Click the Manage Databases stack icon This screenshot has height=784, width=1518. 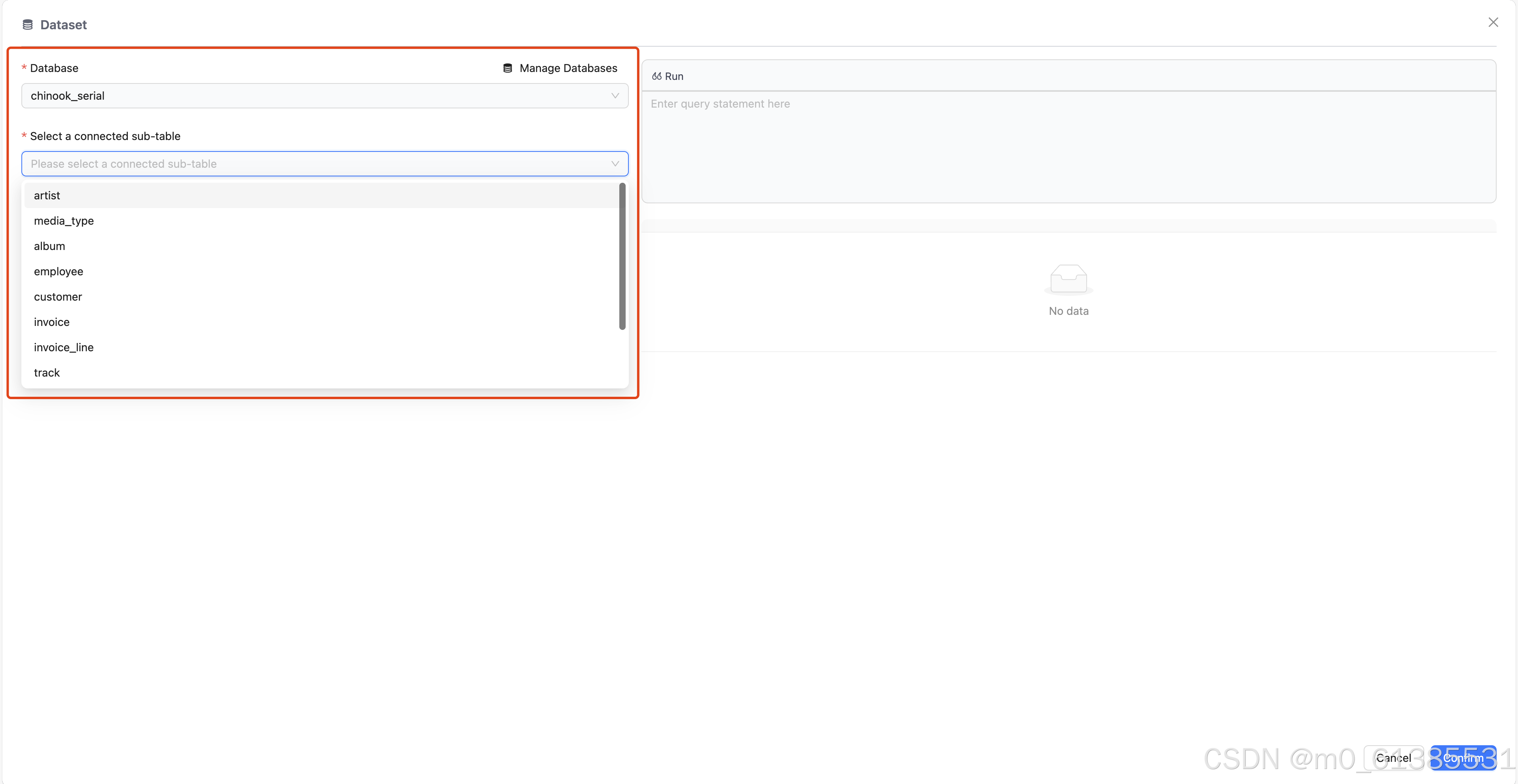click(507, 68)
